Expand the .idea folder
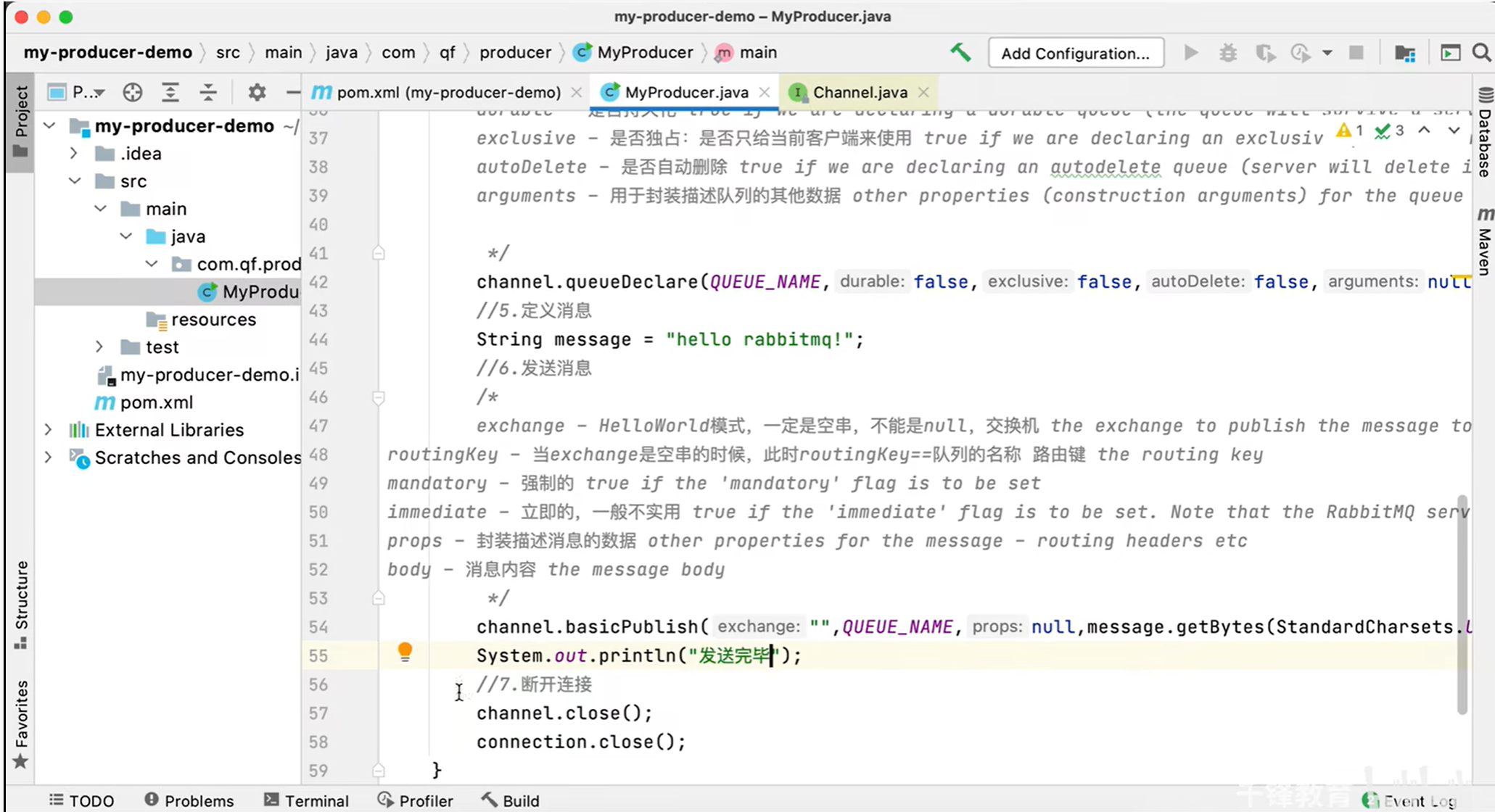This screenshot has height=812, width=1495. (74, 154)
